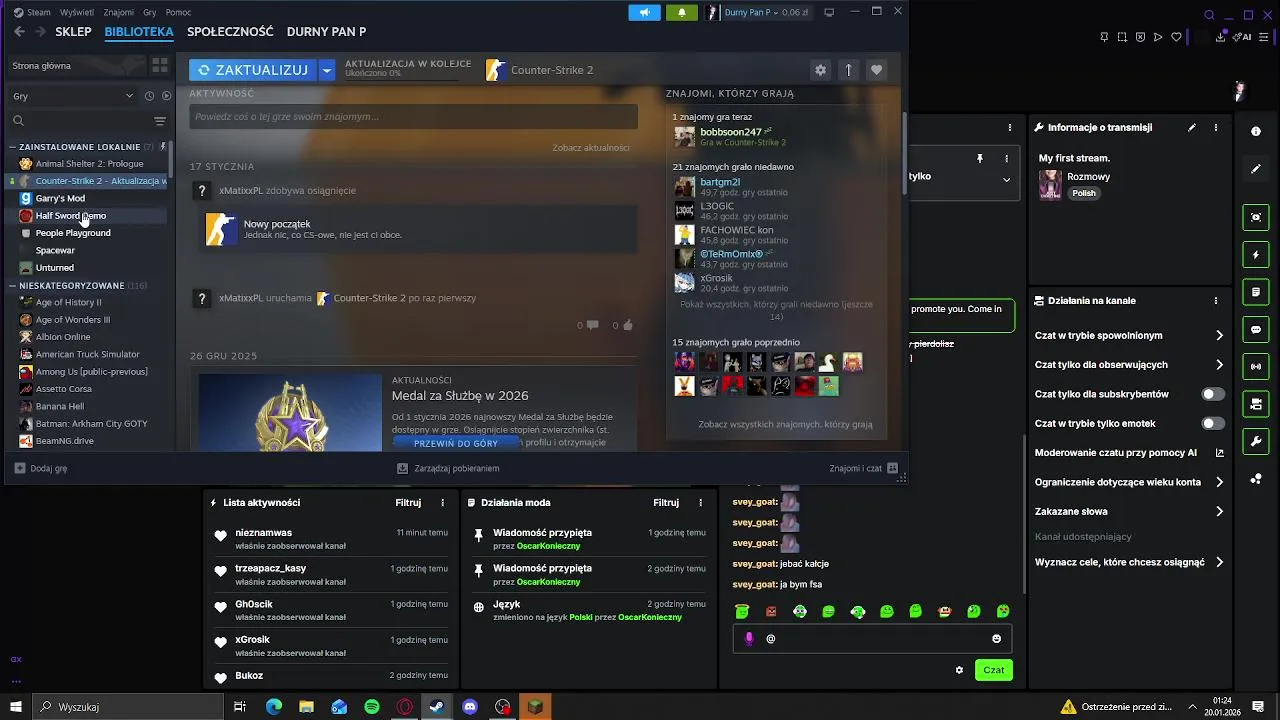Viewport: 1280px width, 720px height.
Task: Expand Czat tylko dla obserwujących option
Action: 1220,365
